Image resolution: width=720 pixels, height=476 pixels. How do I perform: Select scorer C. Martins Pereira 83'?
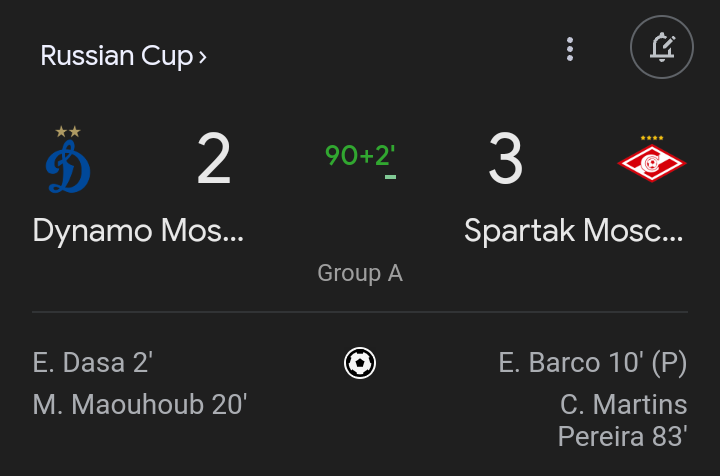click(622, 420)
